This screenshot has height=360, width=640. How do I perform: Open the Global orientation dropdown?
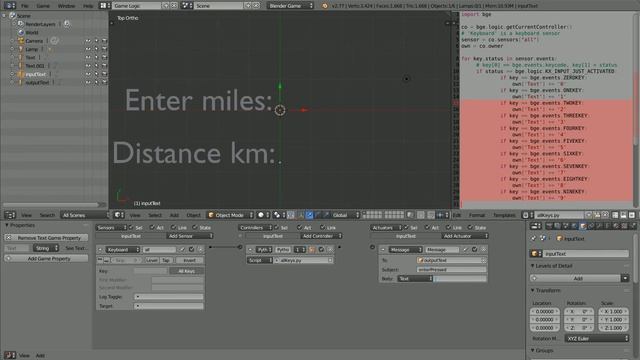(x=345, y=215)
